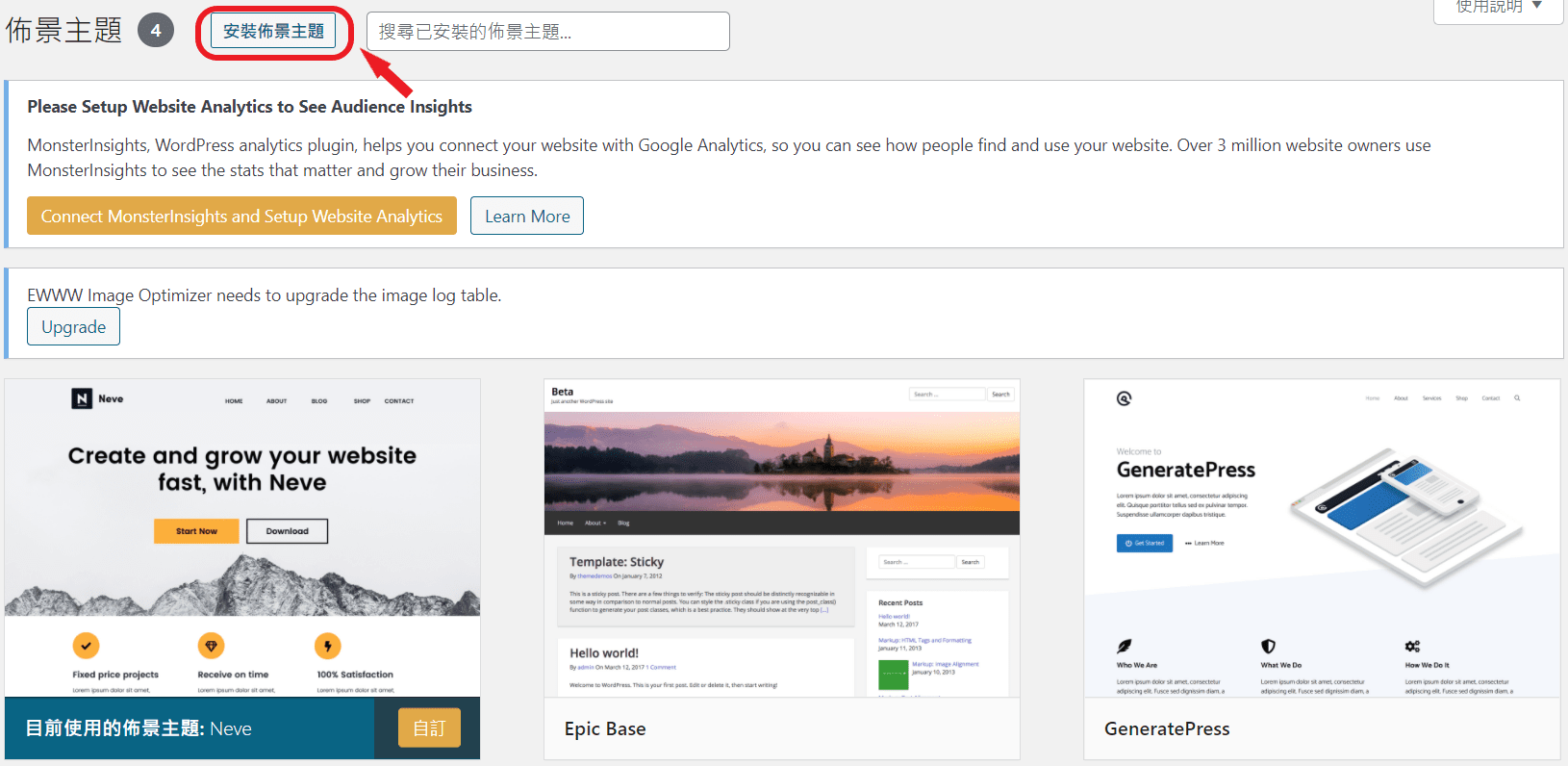Screen dimensions: 1568x766
Task: Click the Epic Base theme name
Action: (x=605, y=729)
